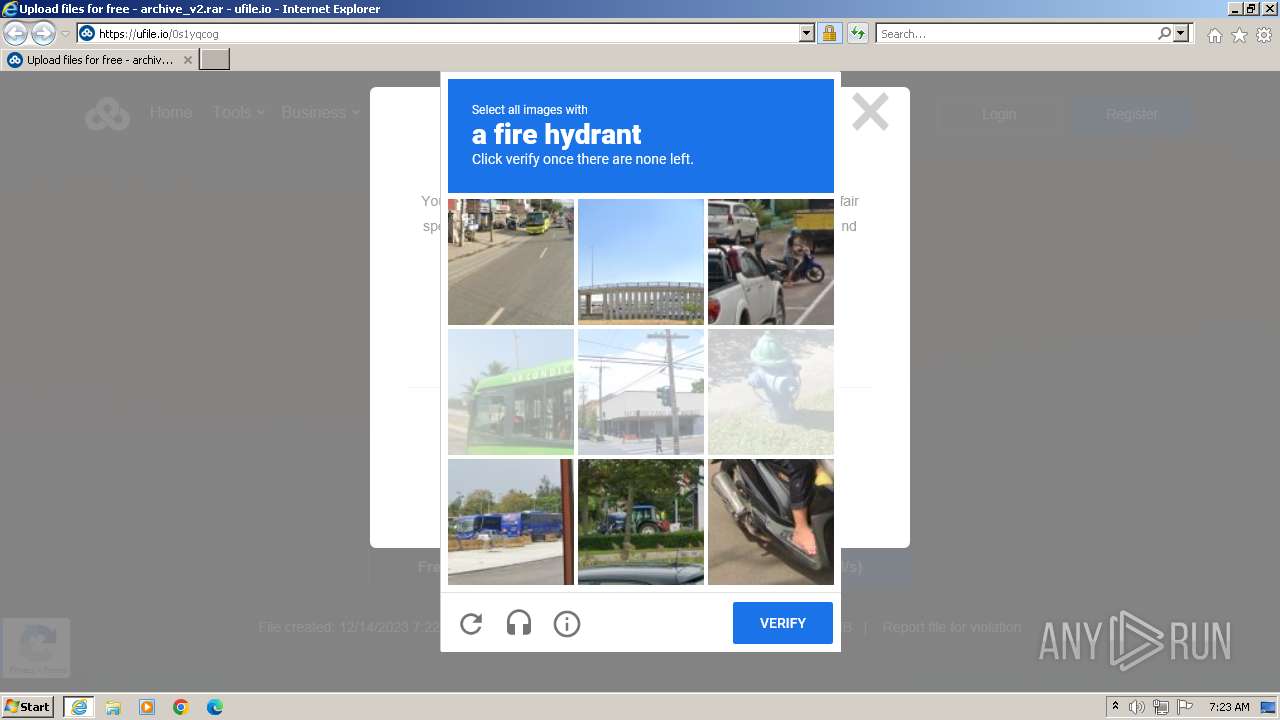
Task: Close the dialog with the X icon
Action: [870, 112]
